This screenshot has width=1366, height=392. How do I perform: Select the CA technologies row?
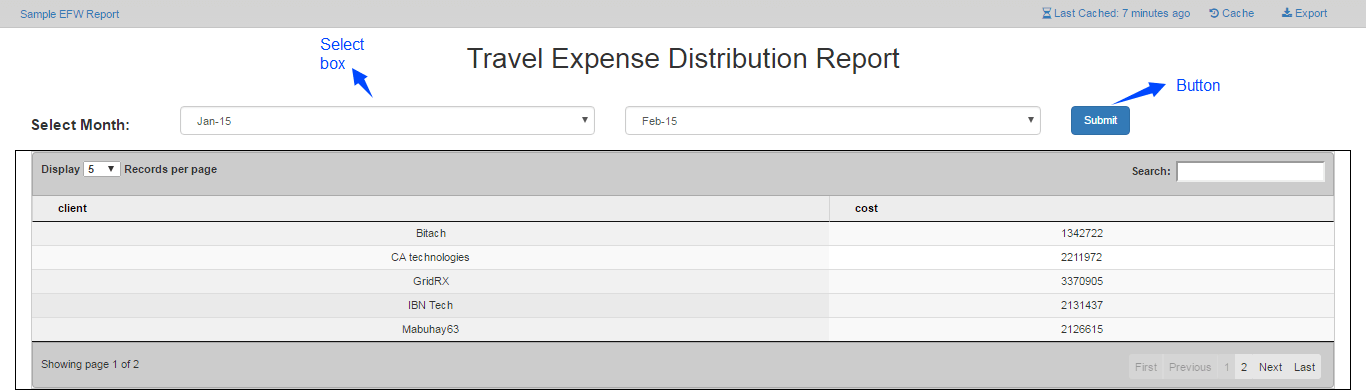pos(683,257)
